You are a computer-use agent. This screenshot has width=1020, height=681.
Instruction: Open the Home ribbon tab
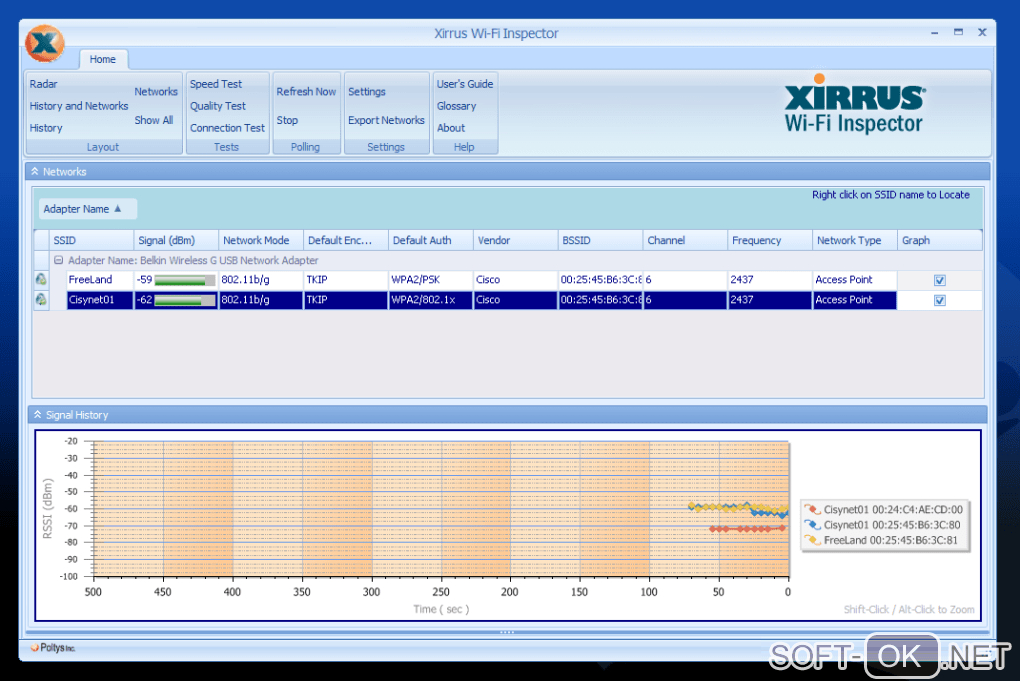[x=103, y=59]
